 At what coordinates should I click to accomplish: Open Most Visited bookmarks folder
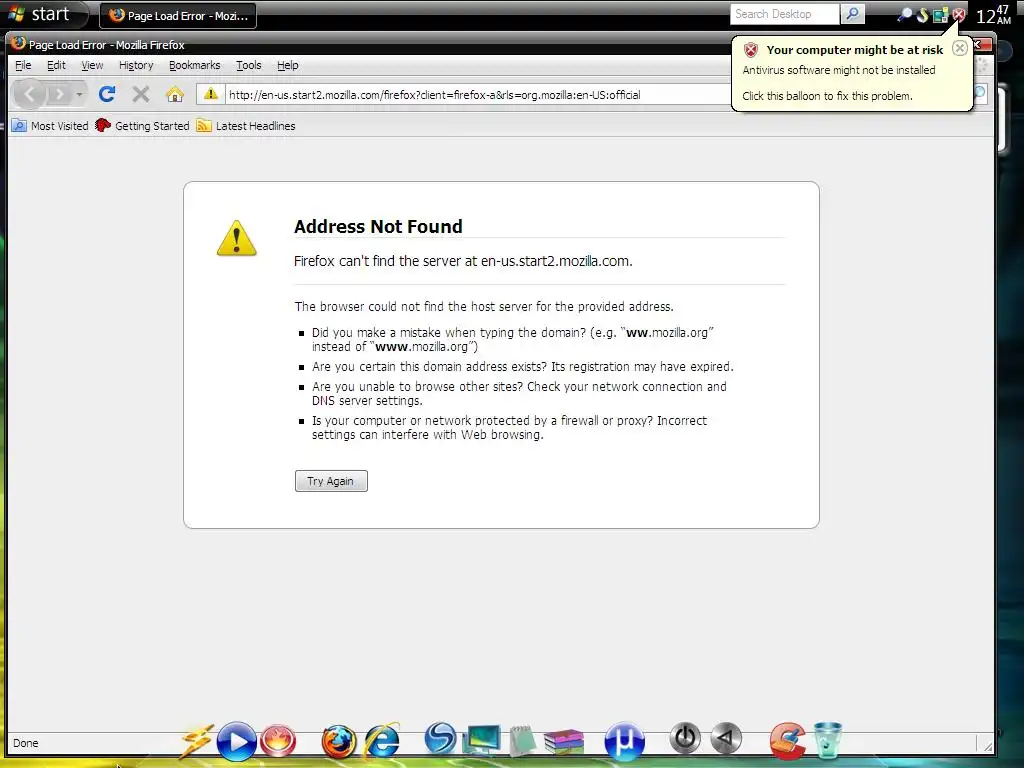click(50, 126)
